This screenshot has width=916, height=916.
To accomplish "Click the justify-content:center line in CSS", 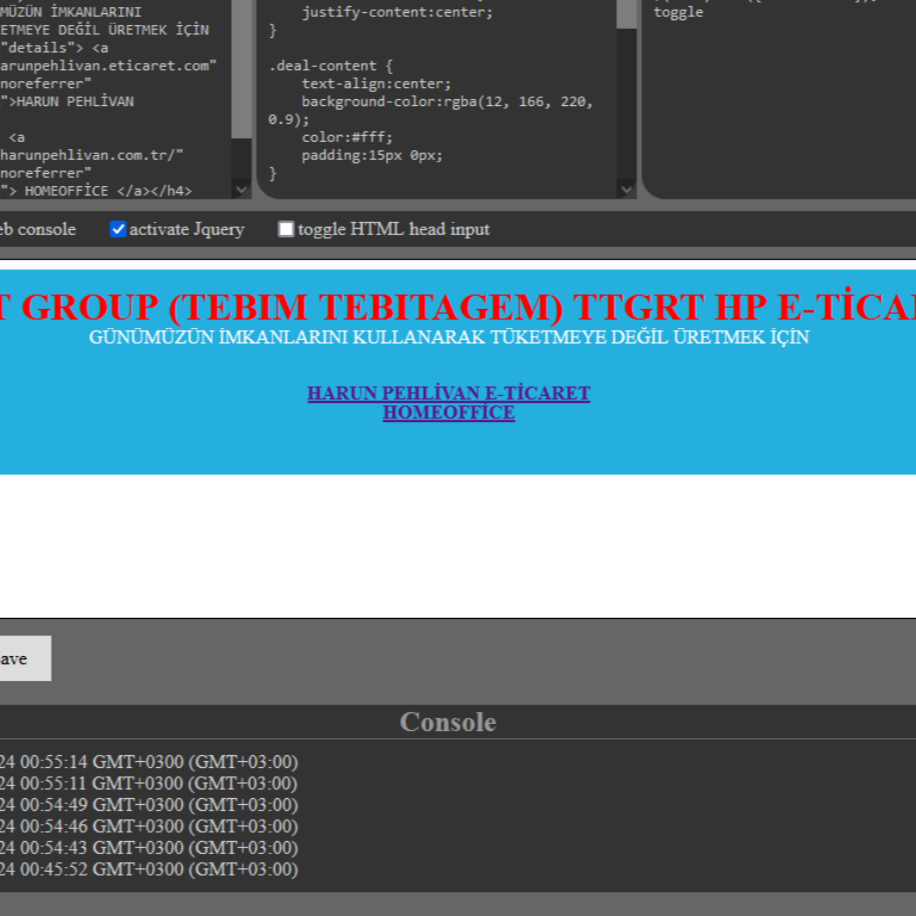I will pos(397,12).
